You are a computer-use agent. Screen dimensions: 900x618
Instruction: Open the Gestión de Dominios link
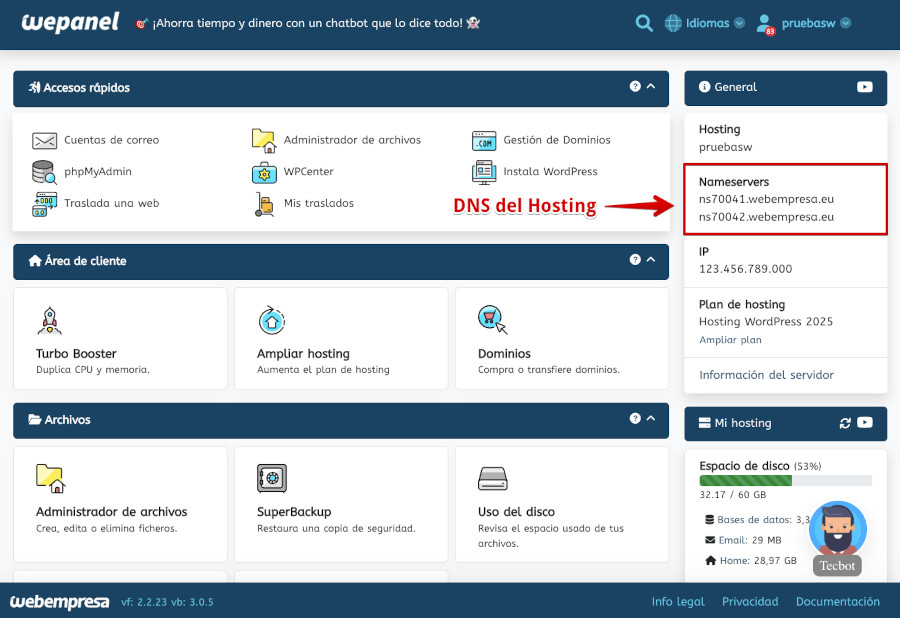(557, 140)
